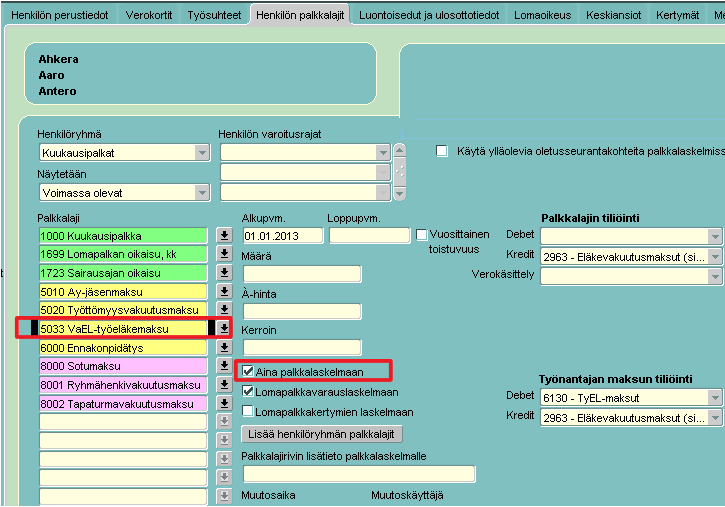This screenshot has width=725, height=507.
Task: Open the Verokäsittely dropdown
Action: [x=715, y=277]
